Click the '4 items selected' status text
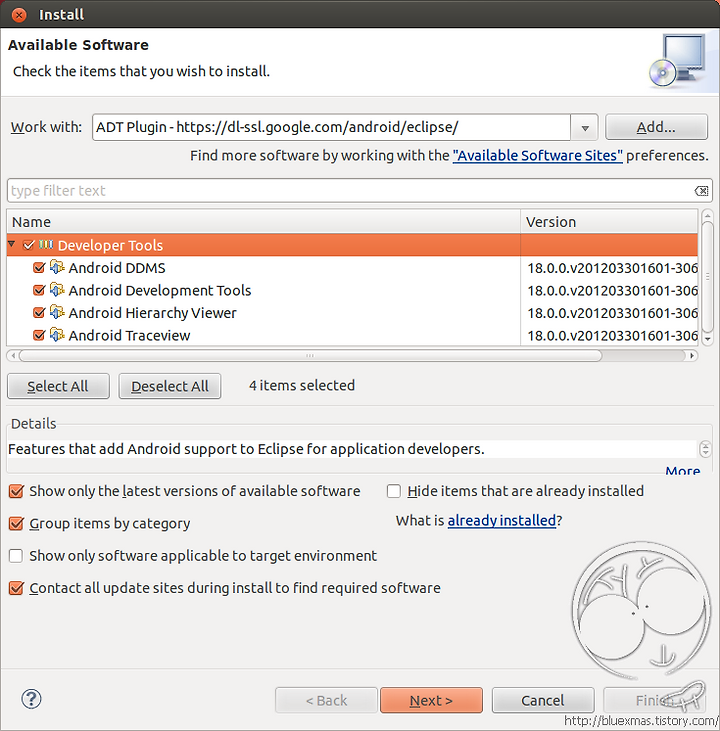The width and height of the screenshot is (720, 731). [302, 386]
